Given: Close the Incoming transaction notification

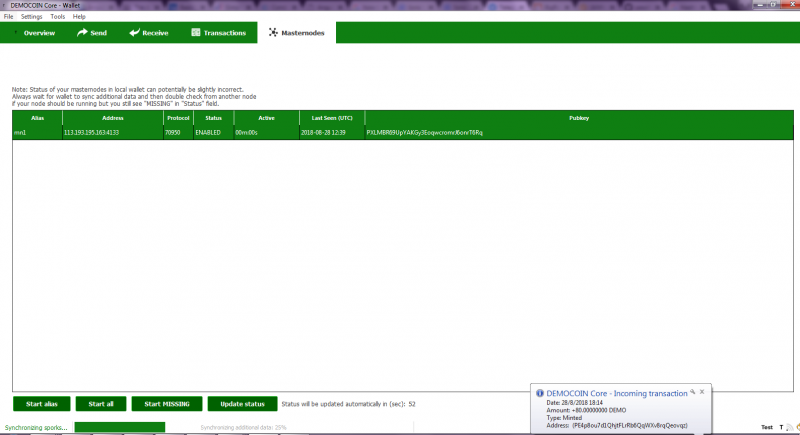Looking at the screenshot, I should click(702, 392).
